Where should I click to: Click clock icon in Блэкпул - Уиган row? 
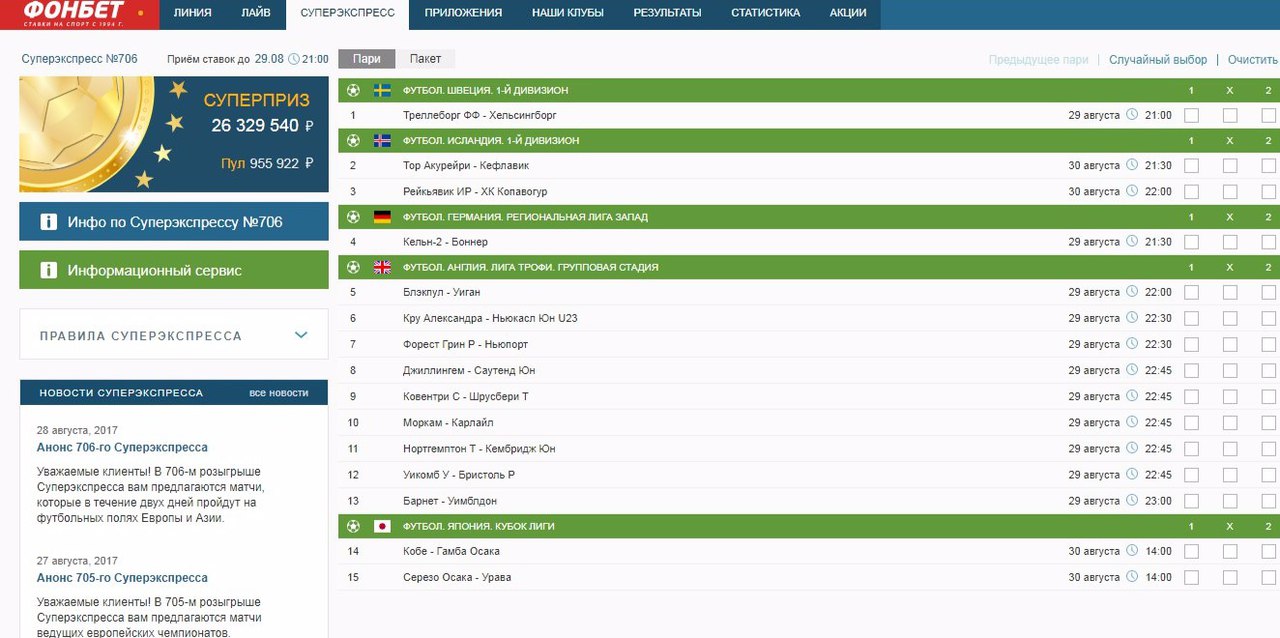click(1132, 292)
